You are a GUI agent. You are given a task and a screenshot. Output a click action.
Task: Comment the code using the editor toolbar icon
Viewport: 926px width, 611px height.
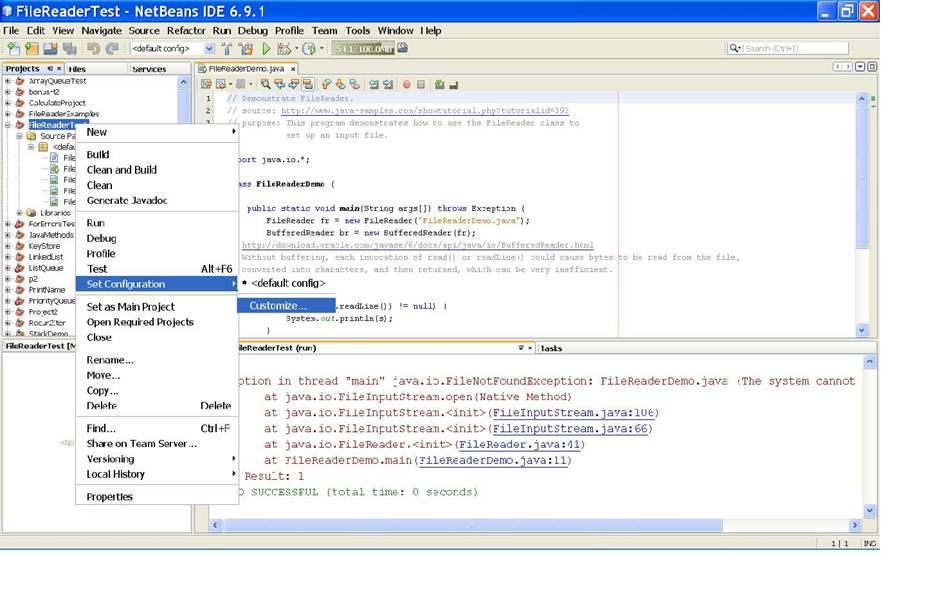pos(440,83)
